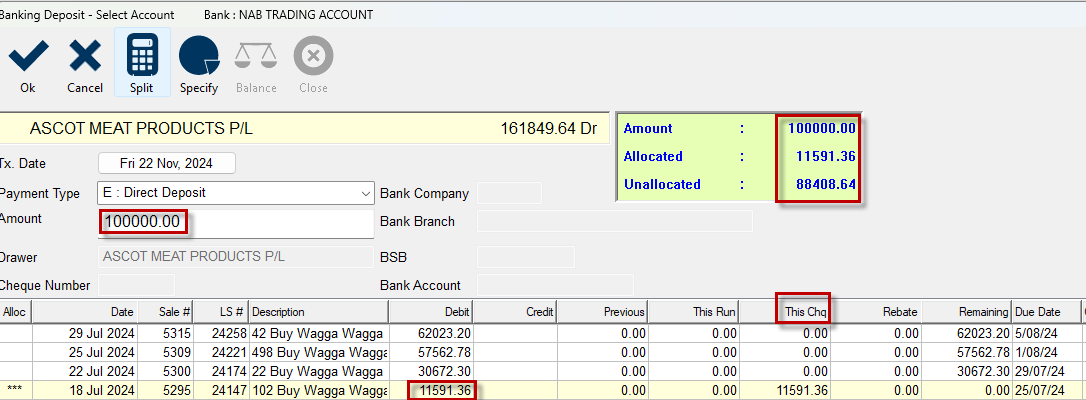
Task: Click the ASCOT MEAT PRODUCTS P/L heading
Action: (143, 128)
